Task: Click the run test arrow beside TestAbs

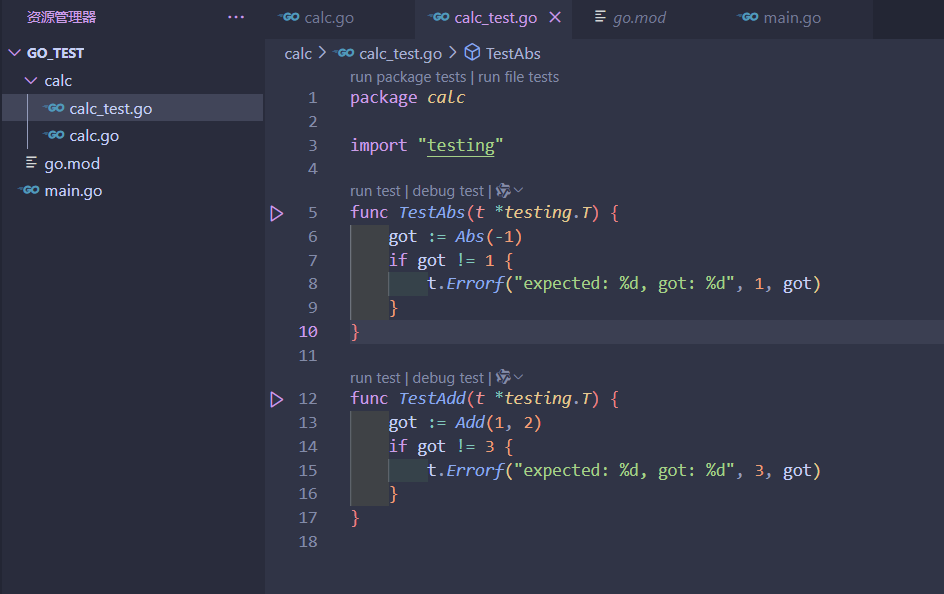Action: (x=276, y=214)
